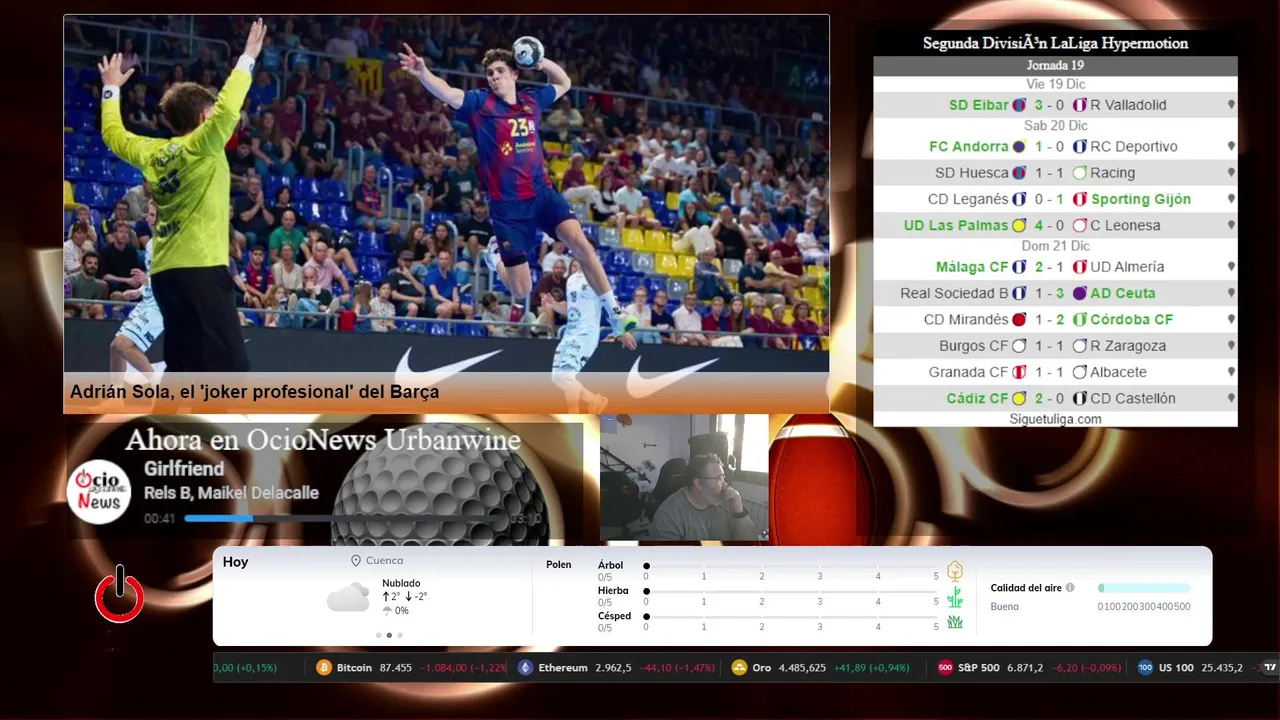Open the OcioNews round logo

99,491
